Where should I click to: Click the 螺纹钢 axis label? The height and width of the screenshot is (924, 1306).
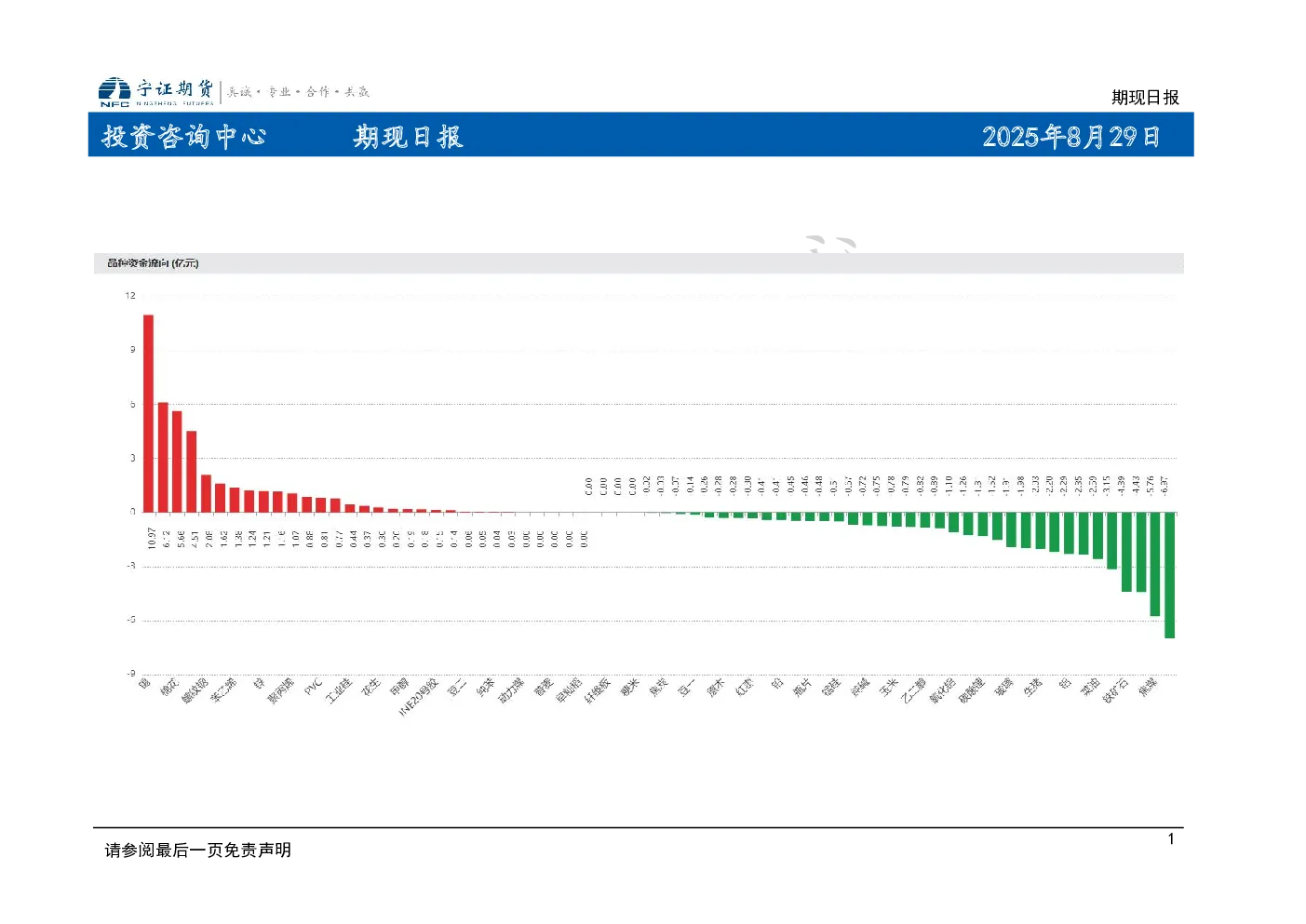(x=195, y=690)
